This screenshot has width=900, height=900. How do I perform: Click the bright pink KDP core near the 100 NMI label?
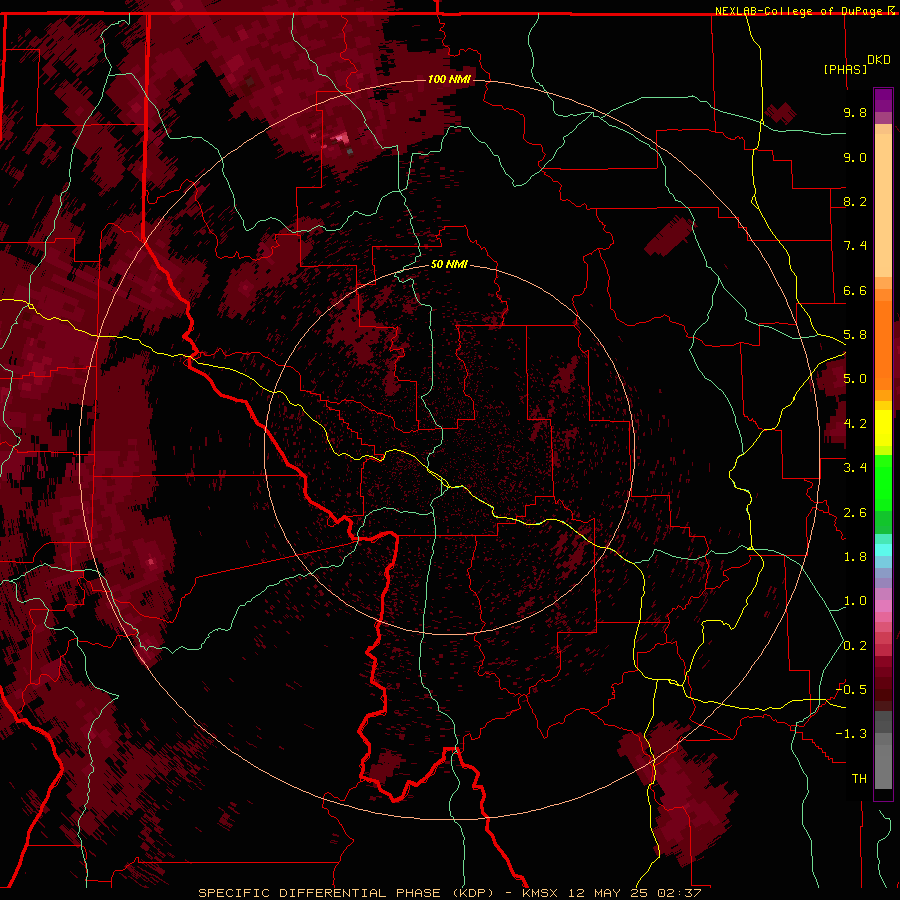click(342, 138)
